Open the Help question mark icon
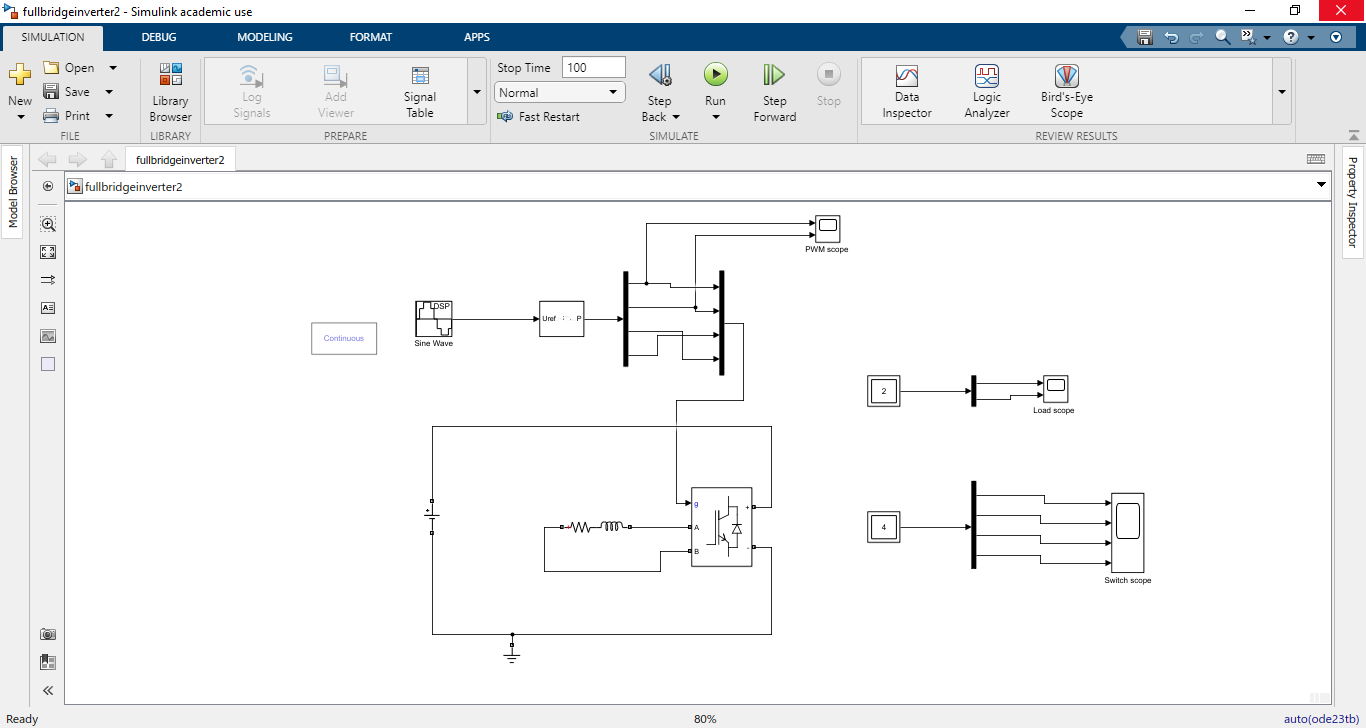 tap(1291, 37)
